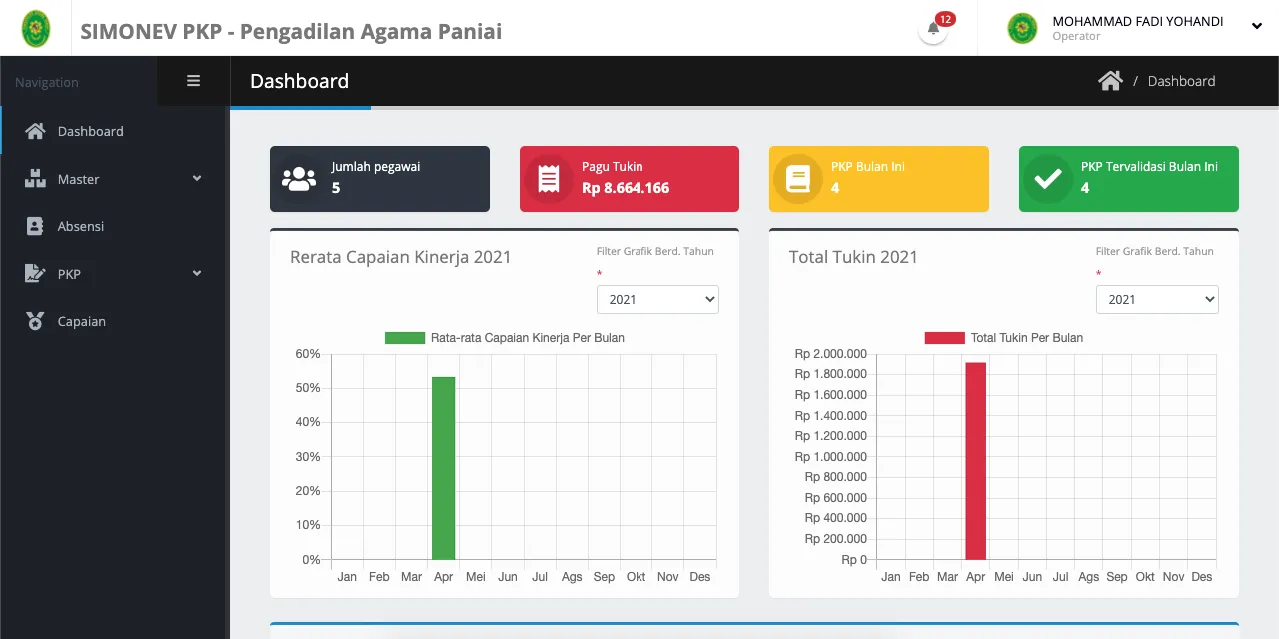Open the Absensi menu item
Viewport: 1279px width, 639px height.
115,226
